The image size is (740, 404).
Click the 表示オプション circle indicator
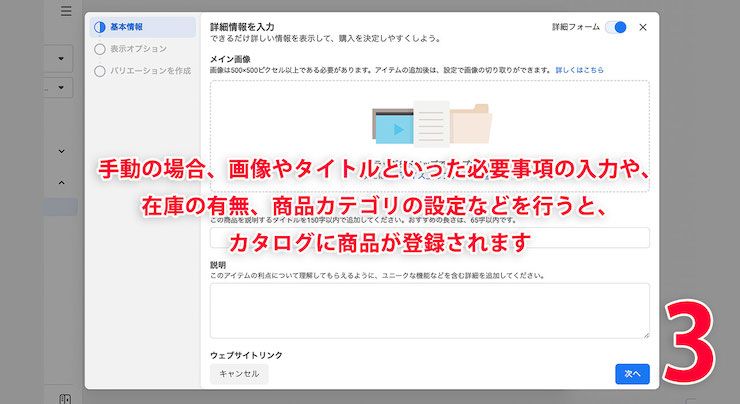pos(100,49)
